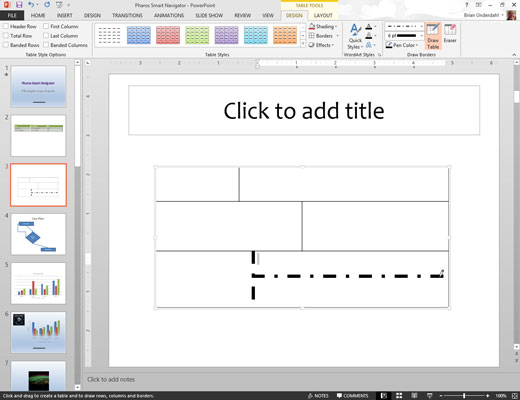Screen dimensions: 520x400
Task: Click the Redo icon in title bar
Action: [x=47, y=5]
